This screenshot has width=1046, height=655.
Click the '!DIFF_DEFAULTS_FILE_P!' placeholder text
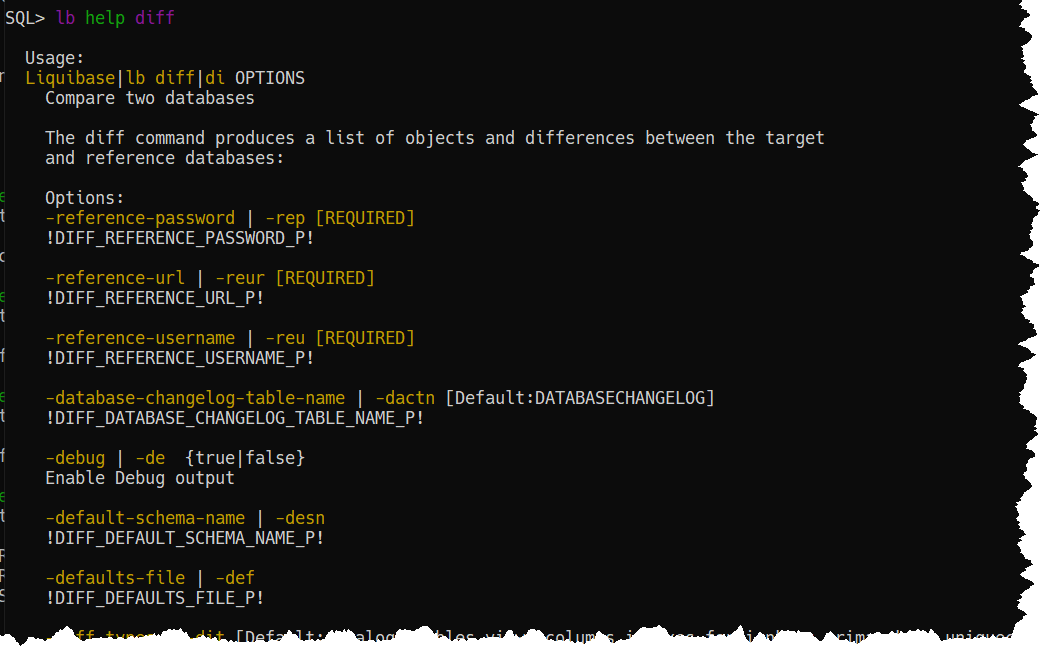click(x=156, y=598)
